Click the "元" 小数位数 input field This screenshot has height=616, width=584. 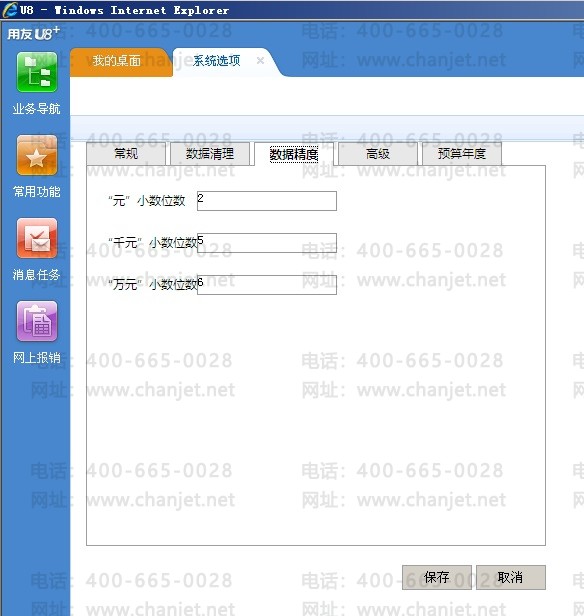tap(267, 201)
